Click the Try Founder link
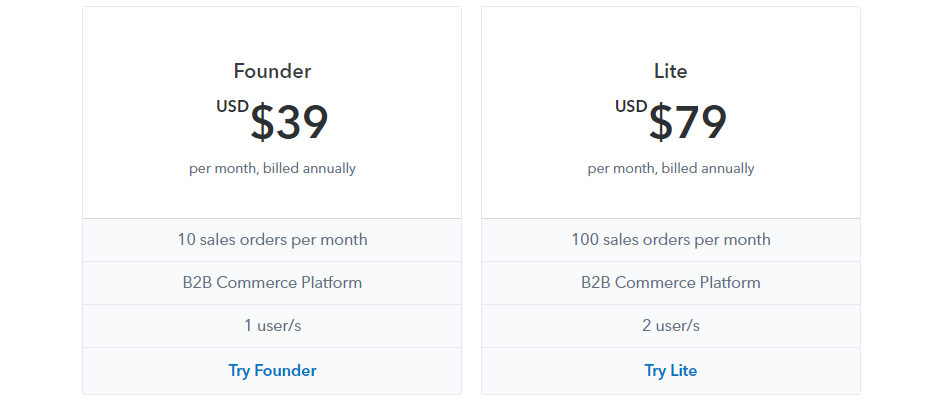942x405 pixels. [272, 371]
